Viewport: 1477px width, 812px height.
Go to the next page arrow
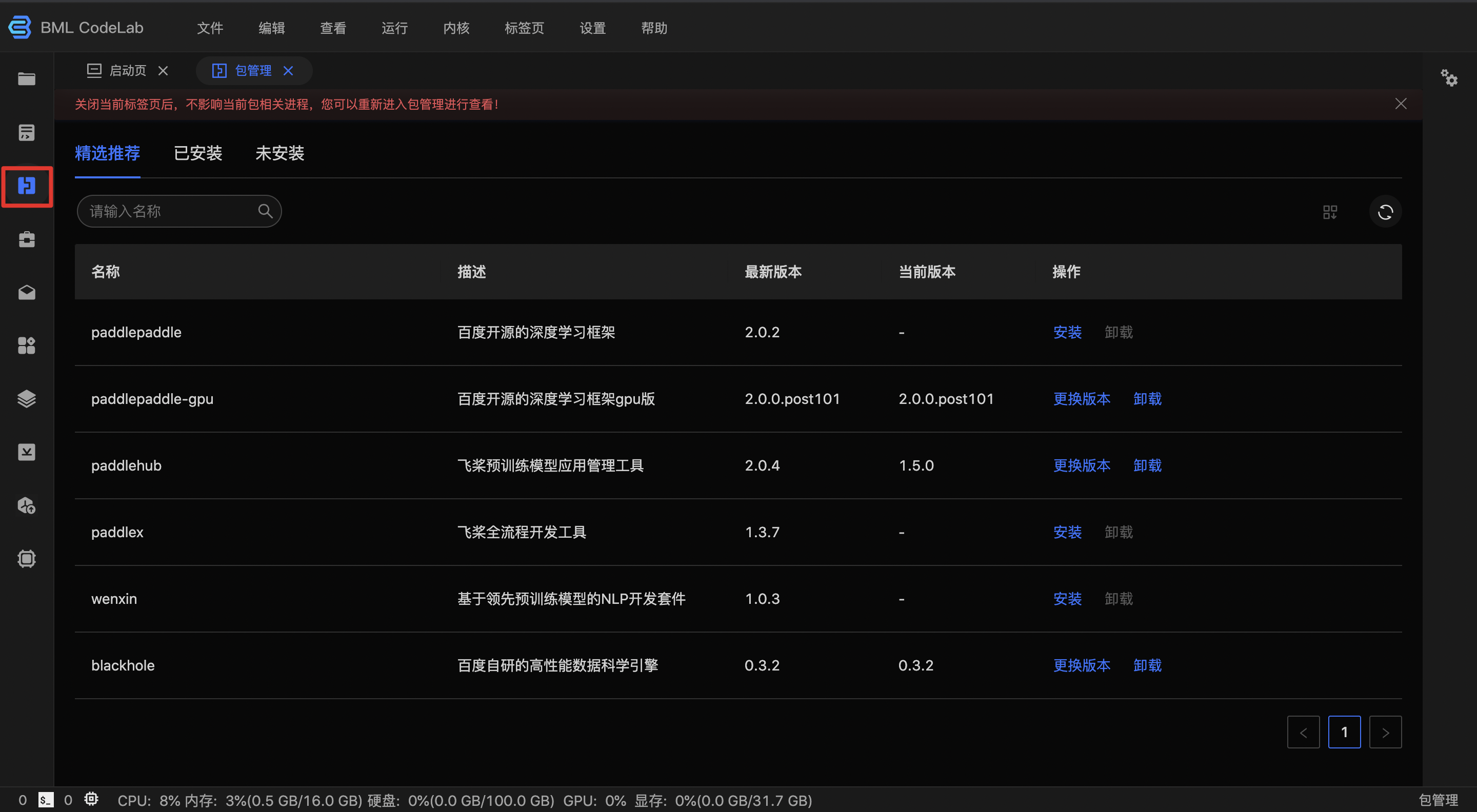pyautogui.click(x=1385, y=732)
